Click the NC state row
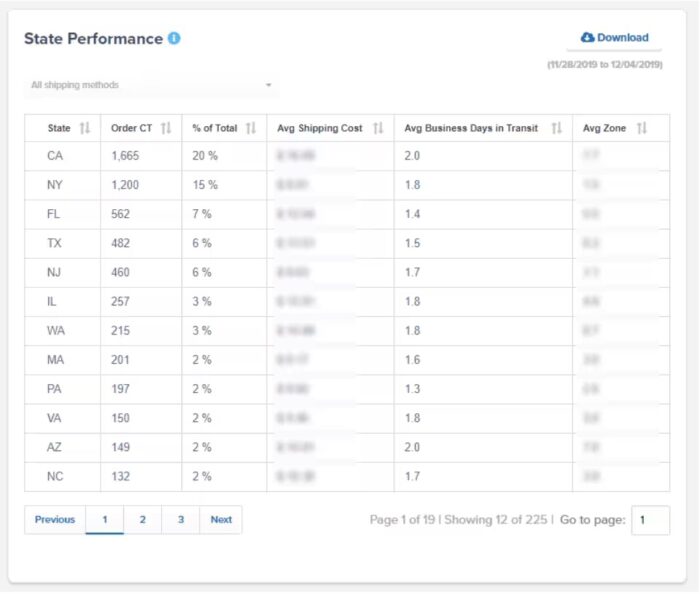 tap(55, 476)
